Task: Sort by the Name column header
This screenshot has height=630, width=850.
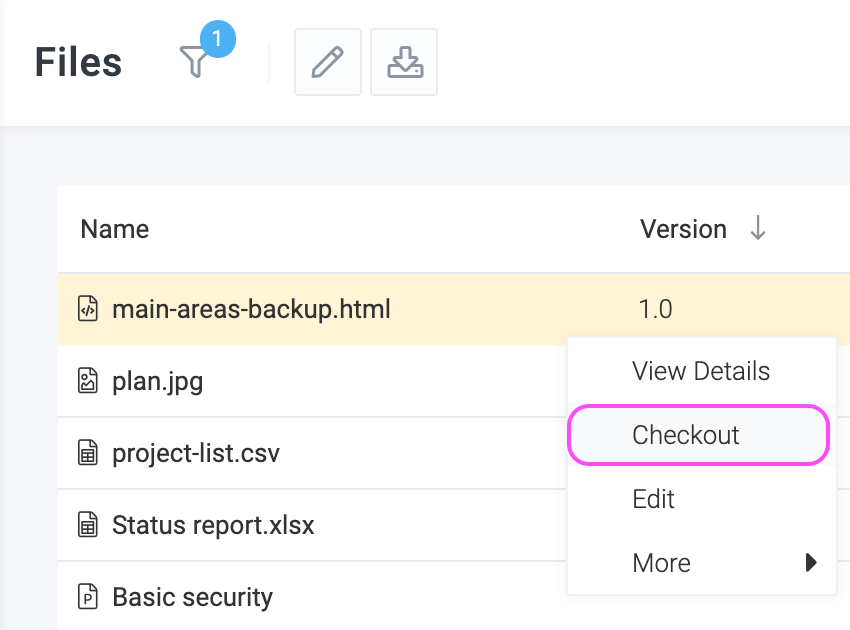Action: pos(114,229)
